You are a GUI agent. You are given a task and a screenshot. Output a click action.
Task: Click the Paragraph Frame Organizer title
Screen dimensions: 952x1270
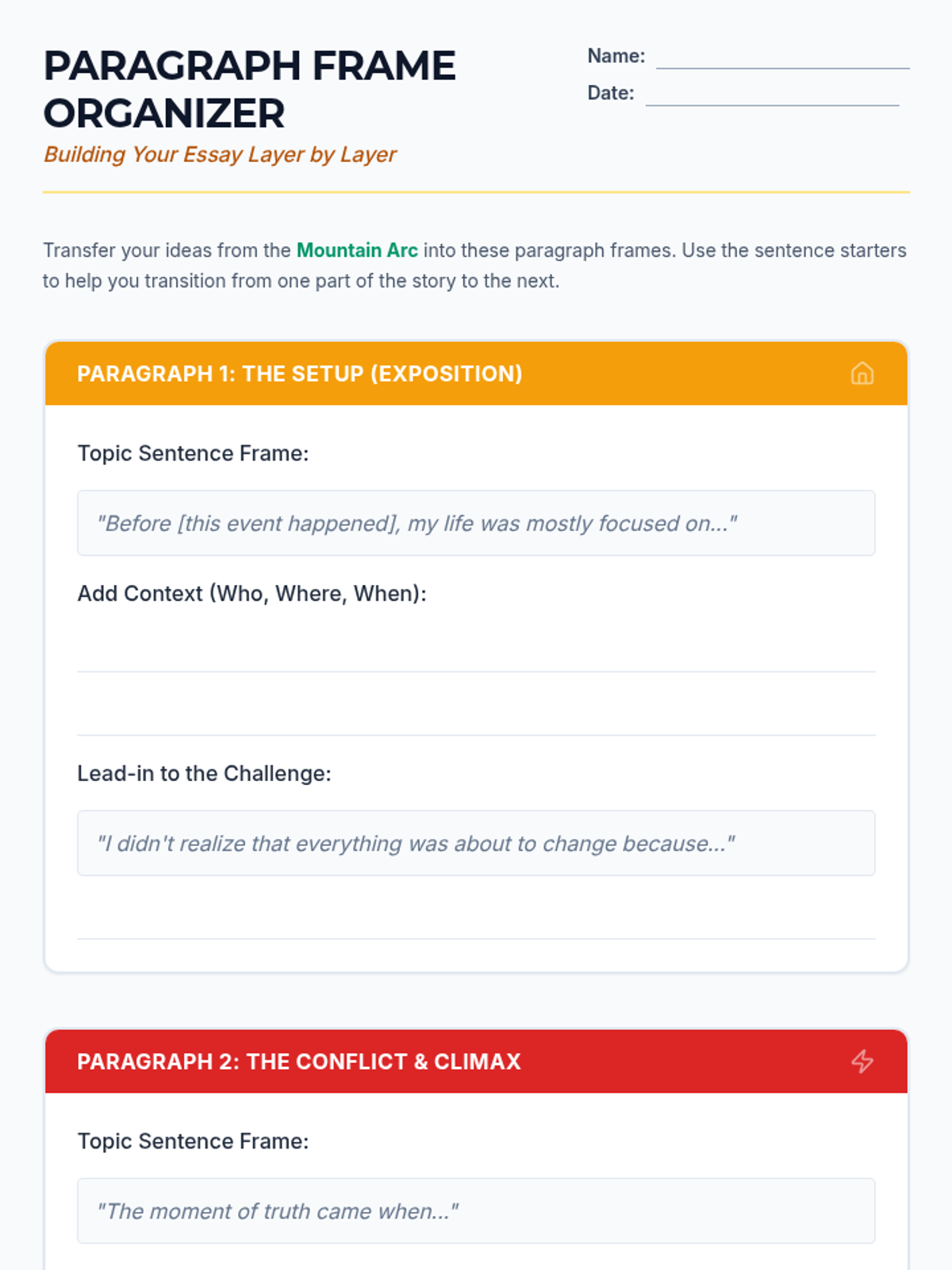coord(249,89)
